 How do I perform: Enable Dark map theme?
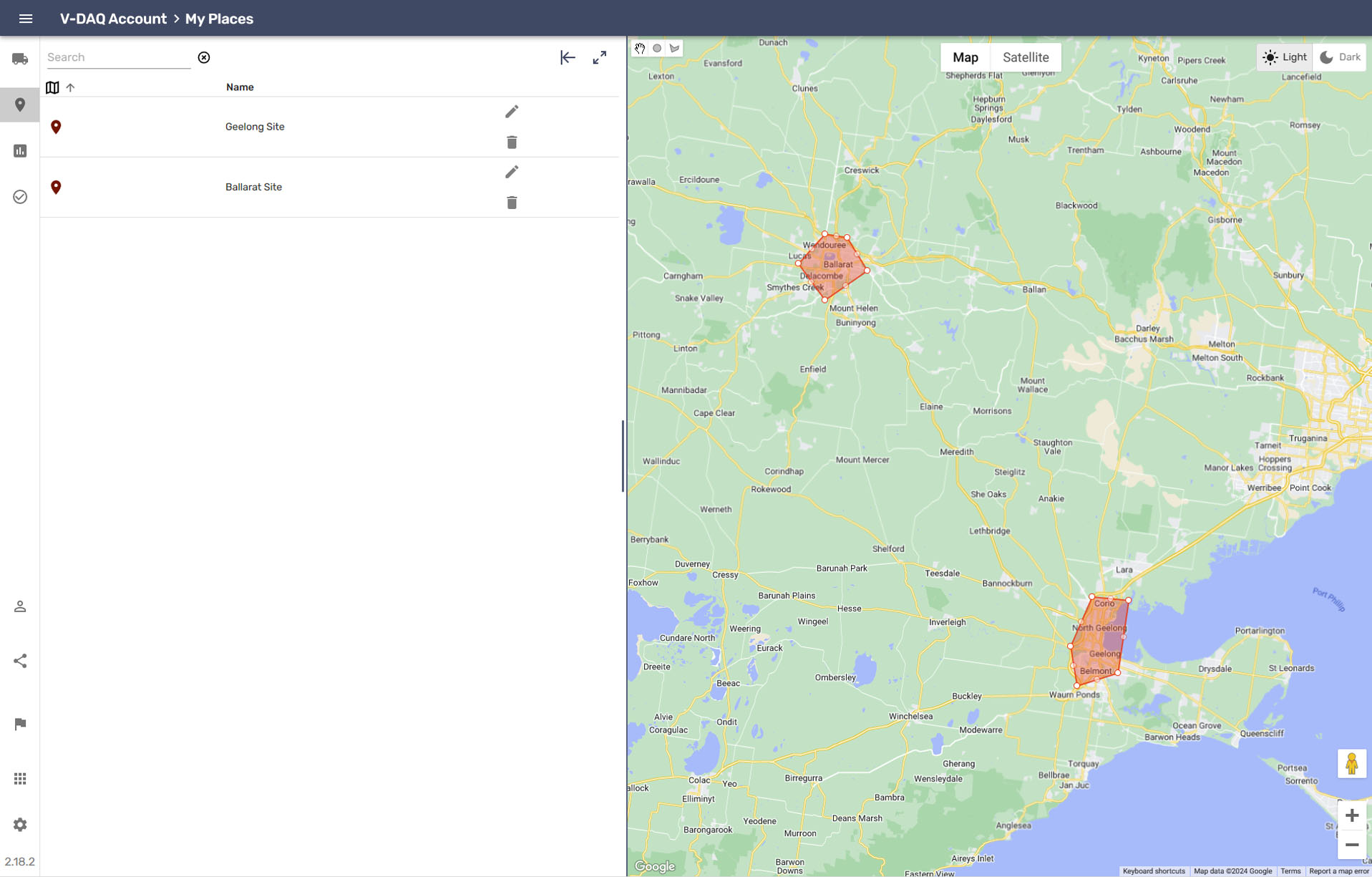coord(1340,57)
